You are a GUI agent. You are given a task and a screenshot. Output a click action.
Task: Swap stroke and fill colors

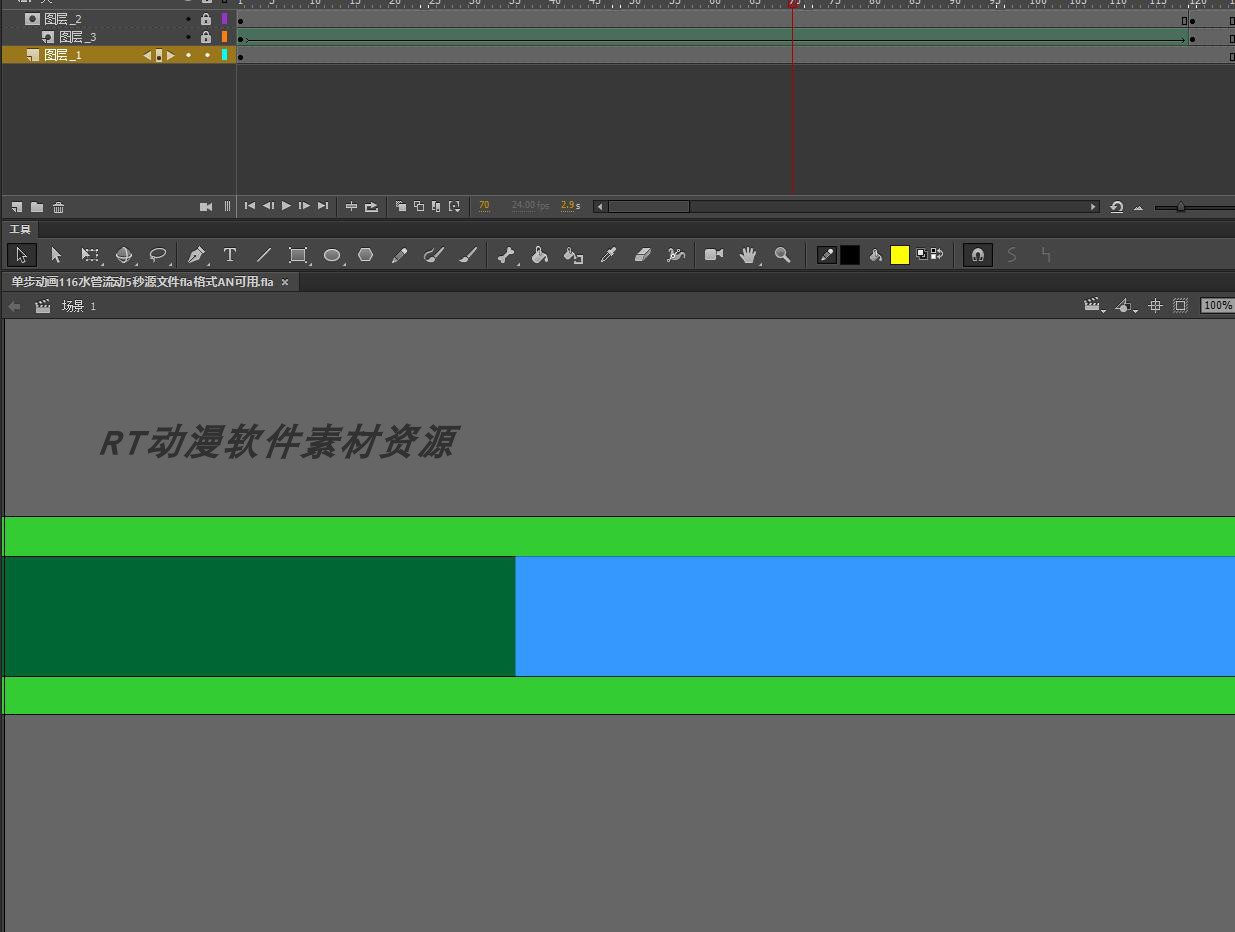[937, 254]
